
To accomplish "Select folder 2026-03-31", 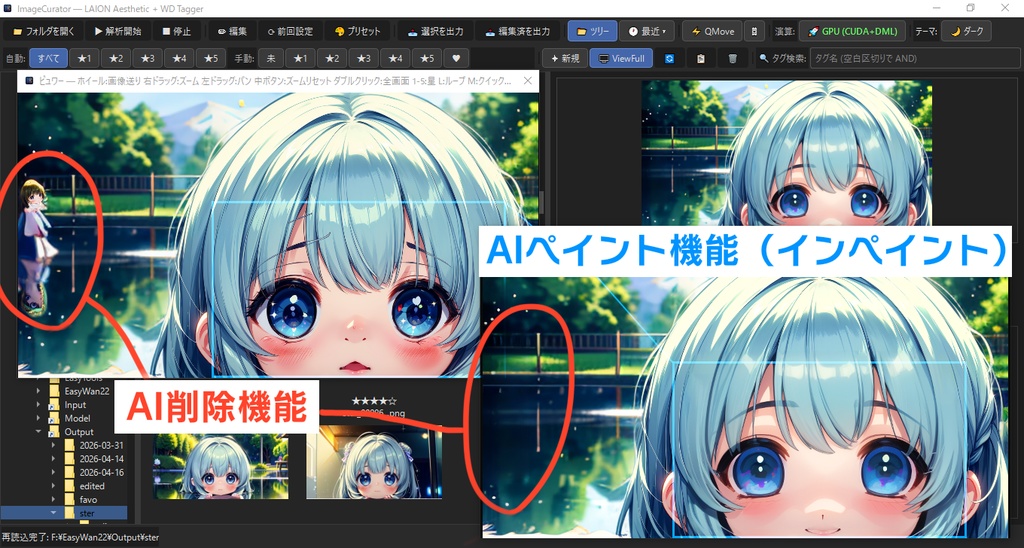I will 101,445.
